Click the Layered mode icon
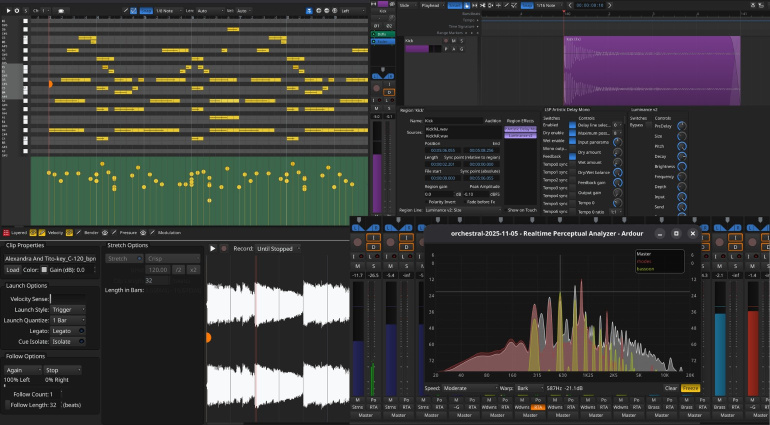The width and height of the screenshot is (770, 425). pyautogui.click(x=6, y=232)
